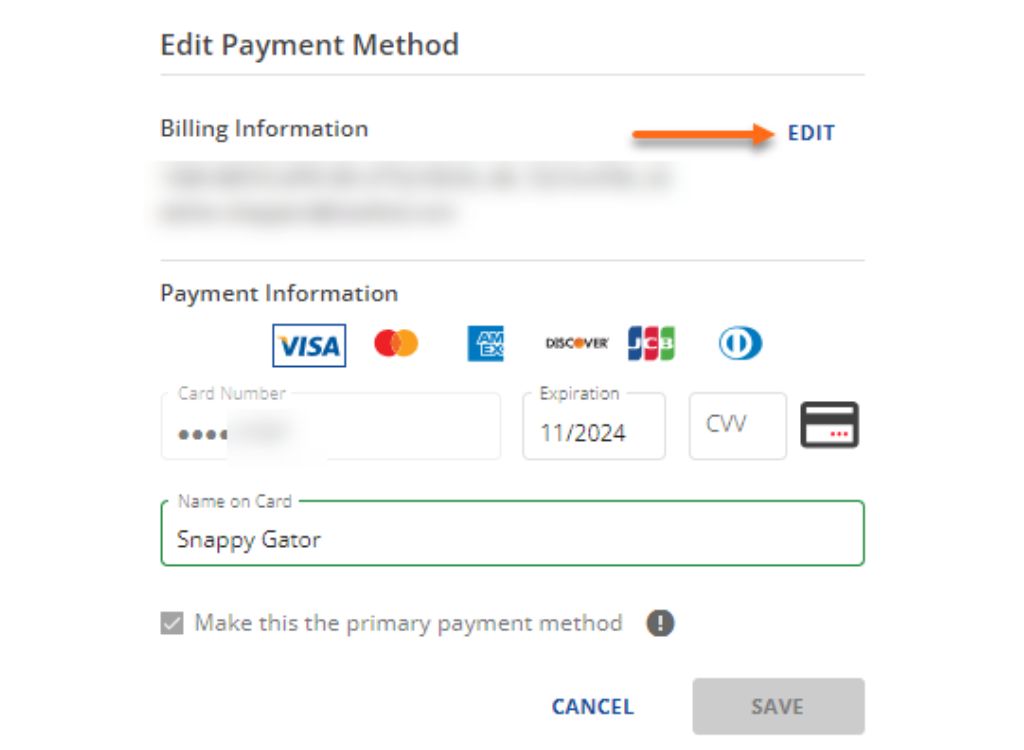Click the Expiration date field

593,432
